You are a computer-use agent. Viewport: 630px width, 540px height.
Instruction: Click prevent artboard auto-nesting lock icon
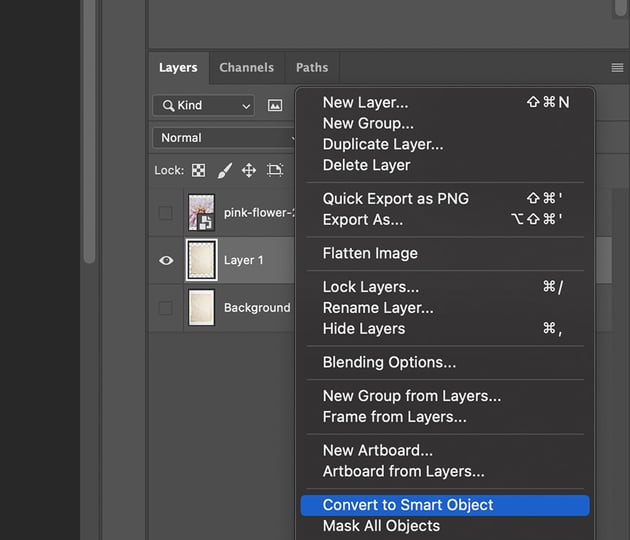click(x=275, y=170)
